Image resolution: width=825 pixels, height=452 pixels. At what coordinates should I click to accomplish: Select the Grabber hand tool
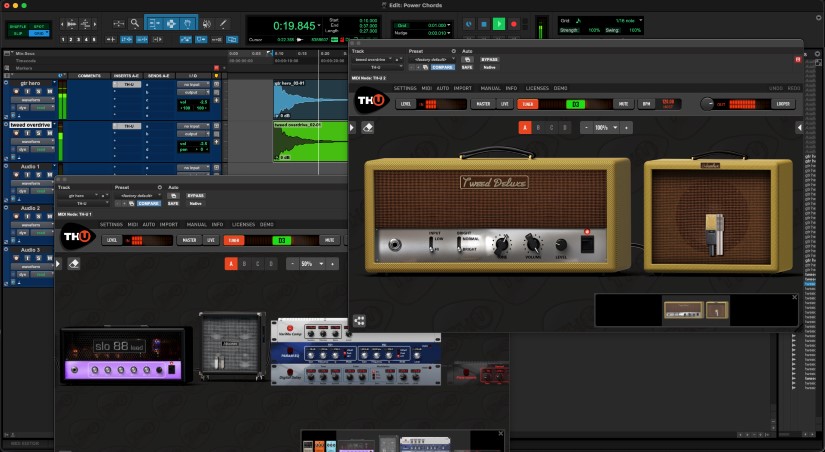pyautogui.click(x=188, y=24)
